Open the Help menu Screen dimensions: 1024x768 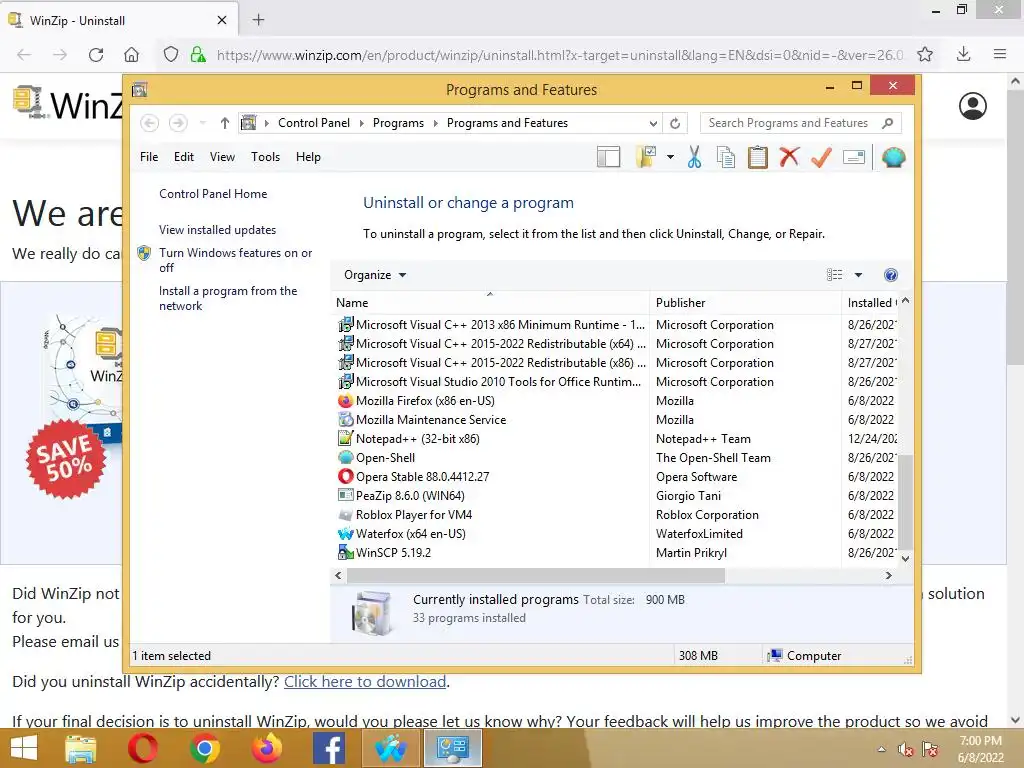pyautogui.click(x=308, y=157)
